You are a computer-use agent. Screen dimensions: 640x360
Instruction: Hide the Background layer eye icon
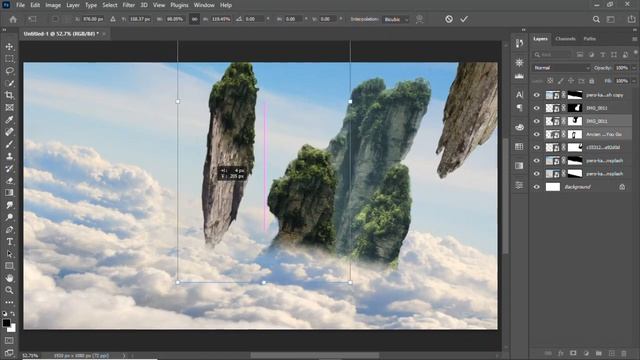537,187
